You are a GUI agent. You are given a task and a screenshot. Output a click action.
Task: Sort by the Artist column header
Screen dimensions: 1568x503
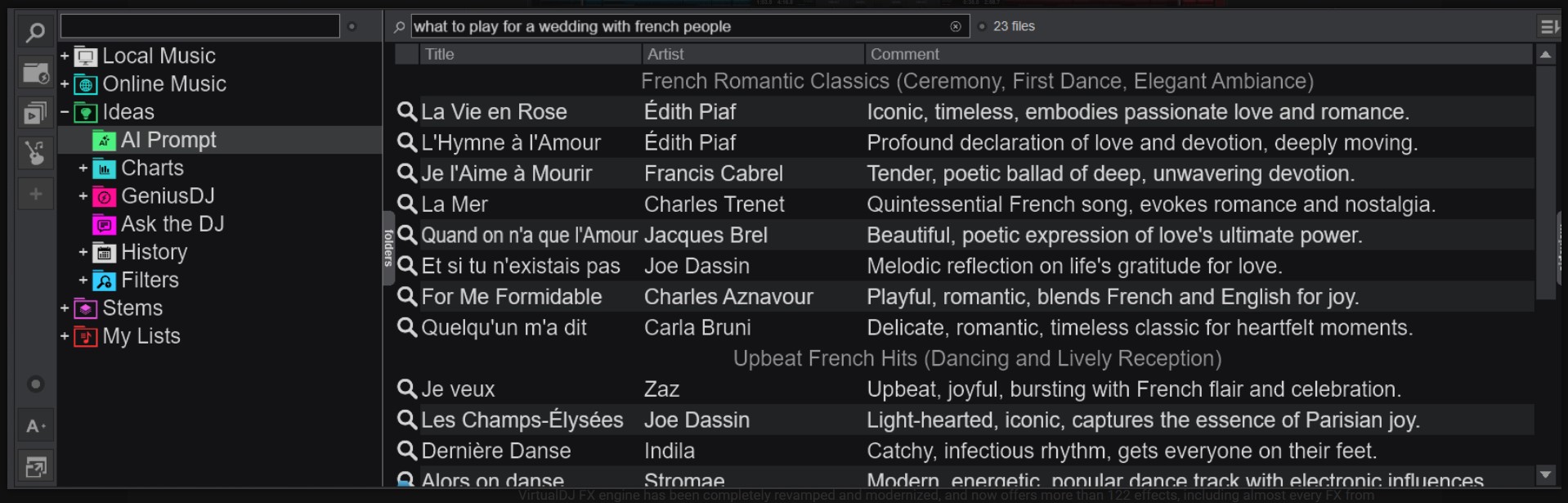pyautogui.click(x=752, y=54)
